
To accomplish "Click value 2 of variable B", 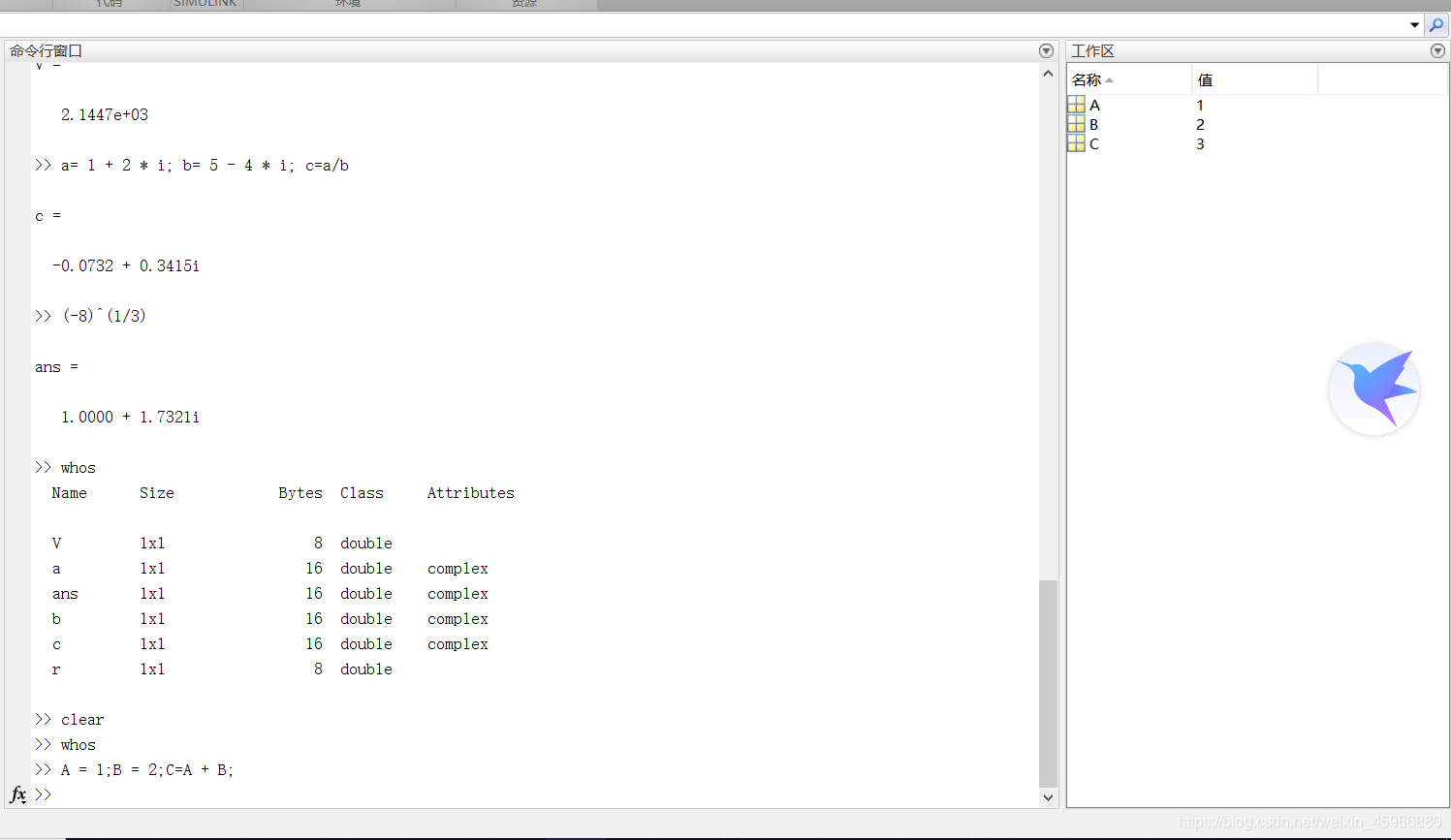I will point(1200,125).
